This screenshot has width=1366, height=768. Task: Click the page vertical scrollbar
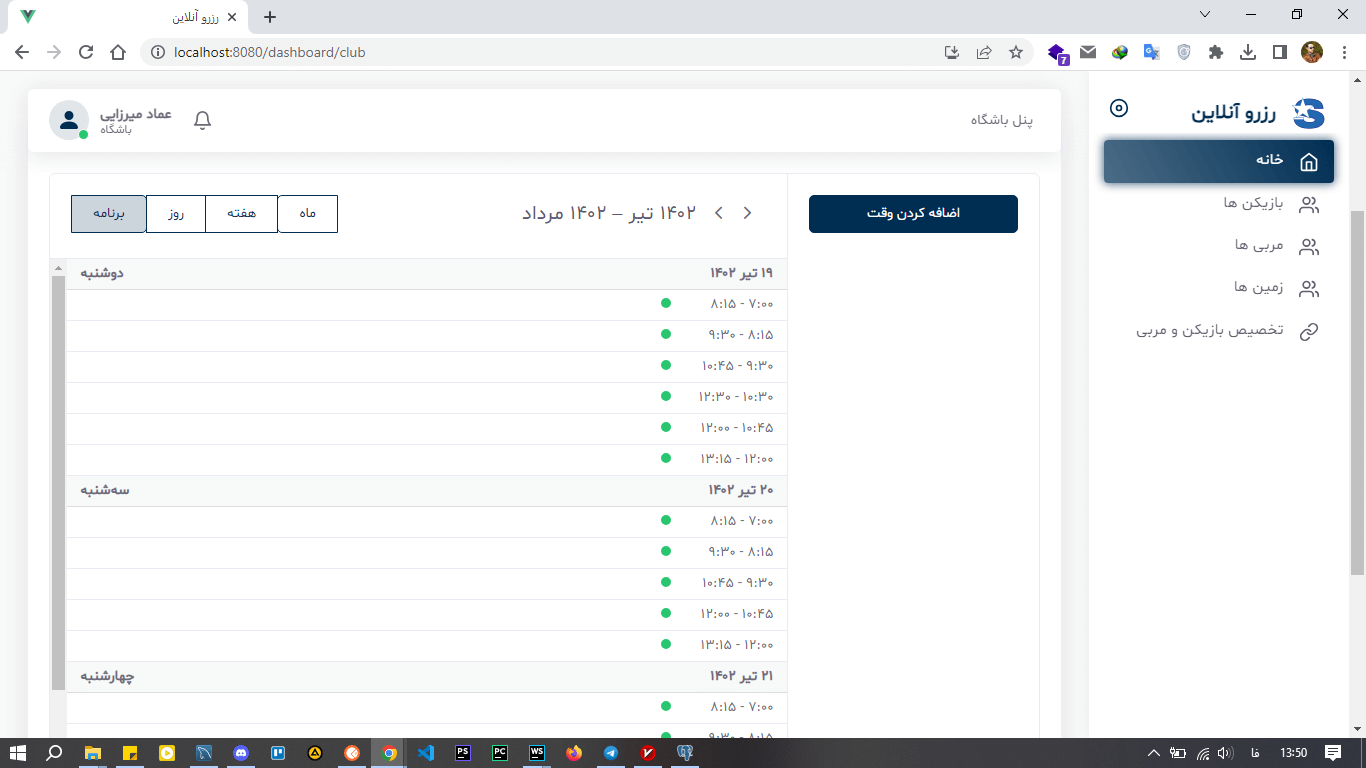pos(1357,392)
